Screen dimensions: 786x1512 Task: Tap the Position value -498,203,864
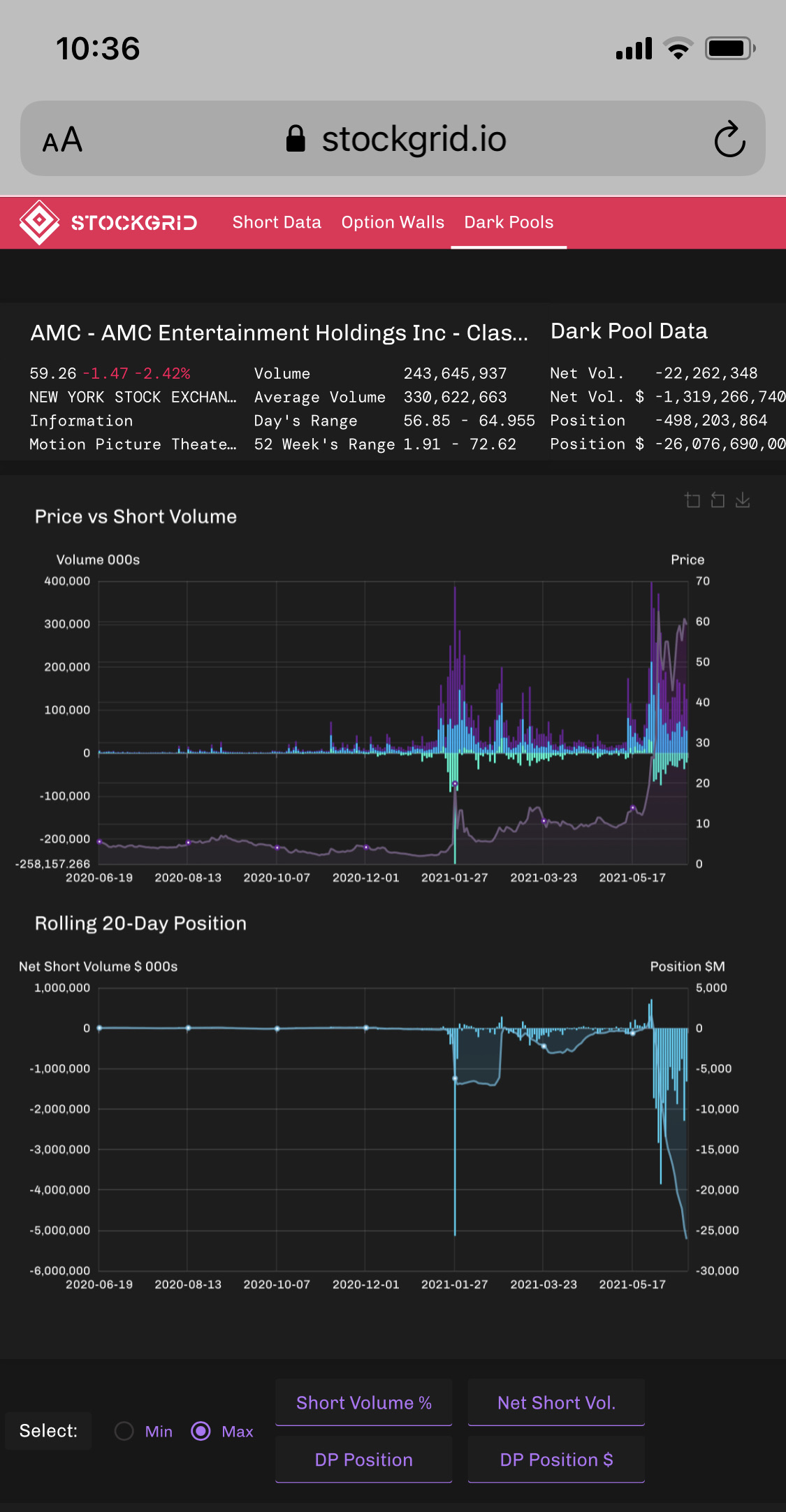(711, 421)
